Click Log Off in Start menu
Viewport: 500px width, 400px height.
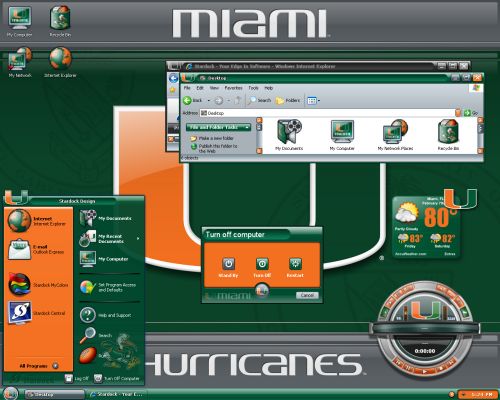77,378
